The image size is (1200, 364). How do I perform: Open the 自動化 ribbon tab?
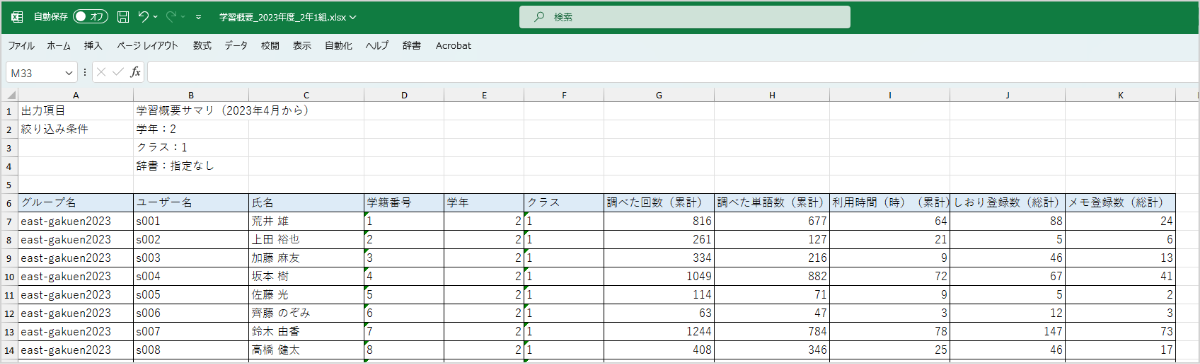tap(338, 46)
